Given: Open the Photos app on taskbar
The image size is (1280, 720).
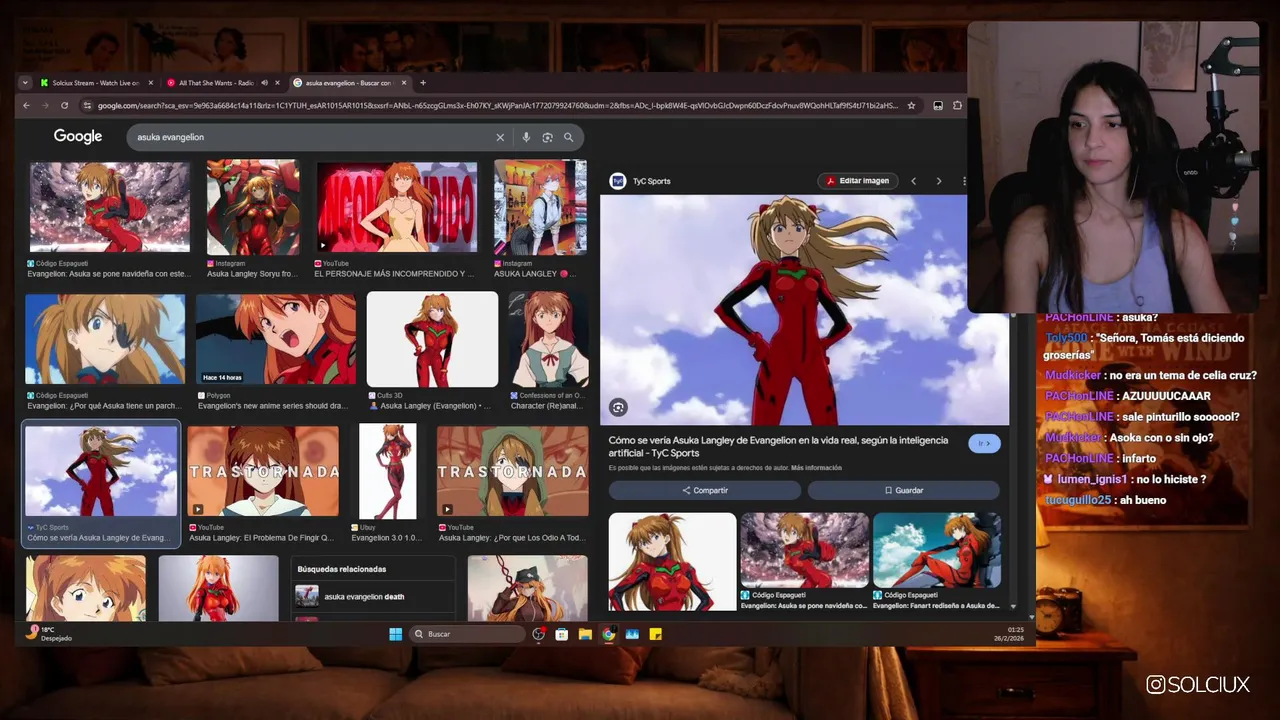Looking at the screenshot, I should 632,634.
